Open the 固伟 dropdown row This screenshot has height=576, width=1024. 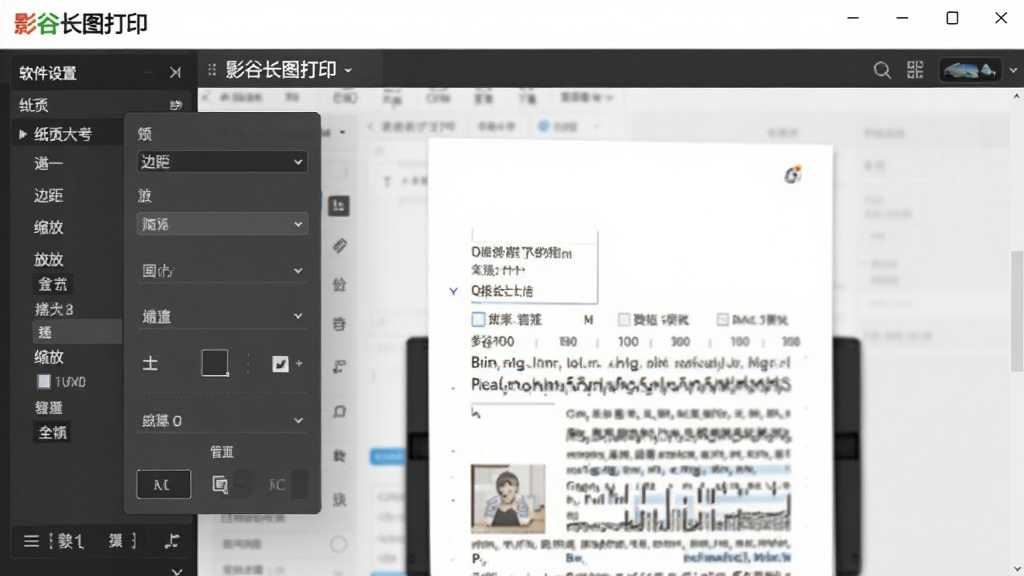click(222, 270)
